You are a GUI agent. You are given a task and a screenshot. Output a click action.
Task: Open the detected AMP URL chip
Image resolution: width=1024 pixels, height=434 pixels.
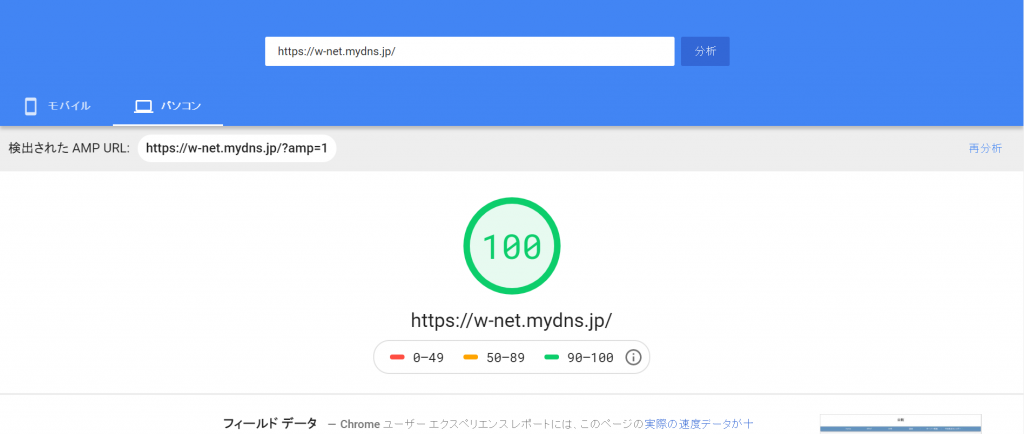click(x=237, y=148)
